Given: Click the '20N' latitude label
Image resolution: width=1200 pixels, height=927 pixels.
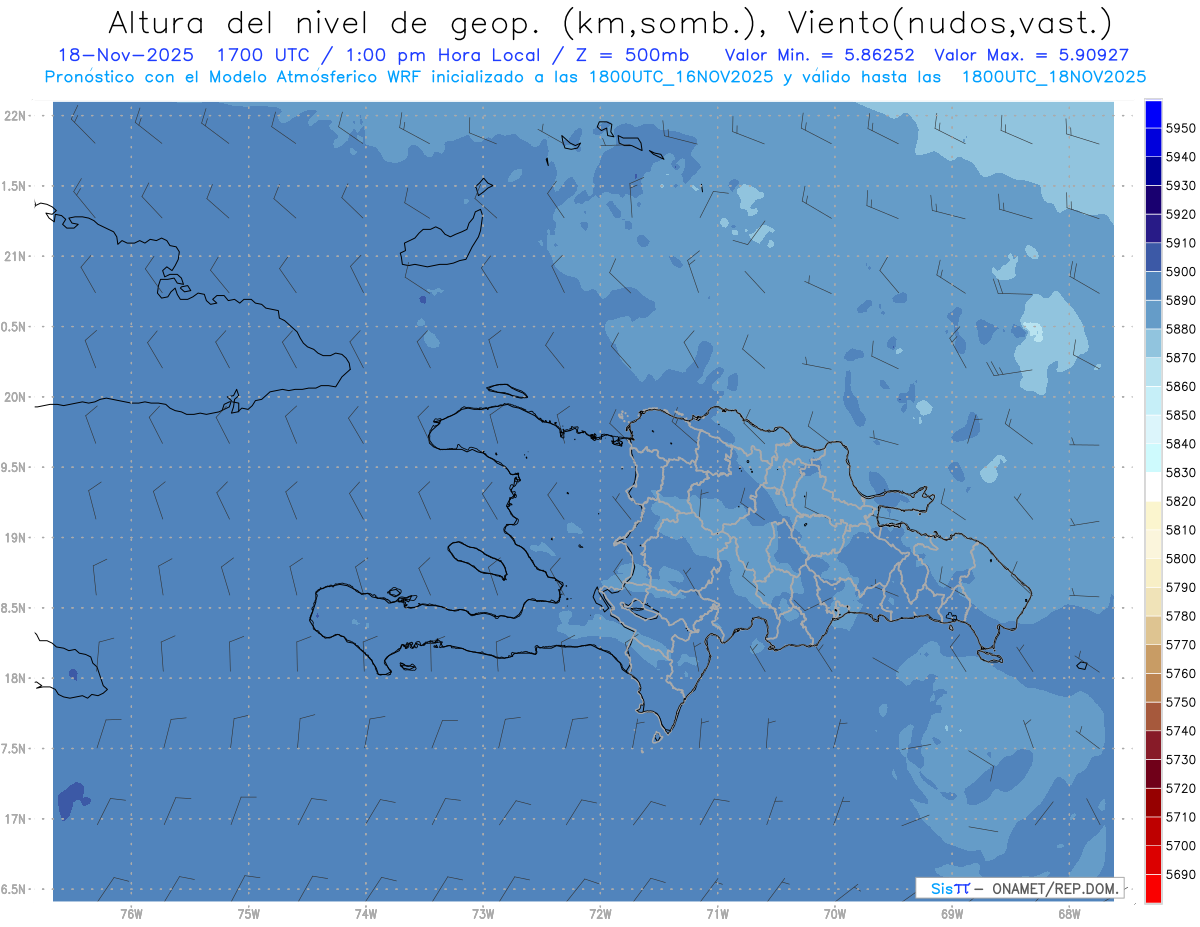Looking at the screenshot, I should click(15, 397).
